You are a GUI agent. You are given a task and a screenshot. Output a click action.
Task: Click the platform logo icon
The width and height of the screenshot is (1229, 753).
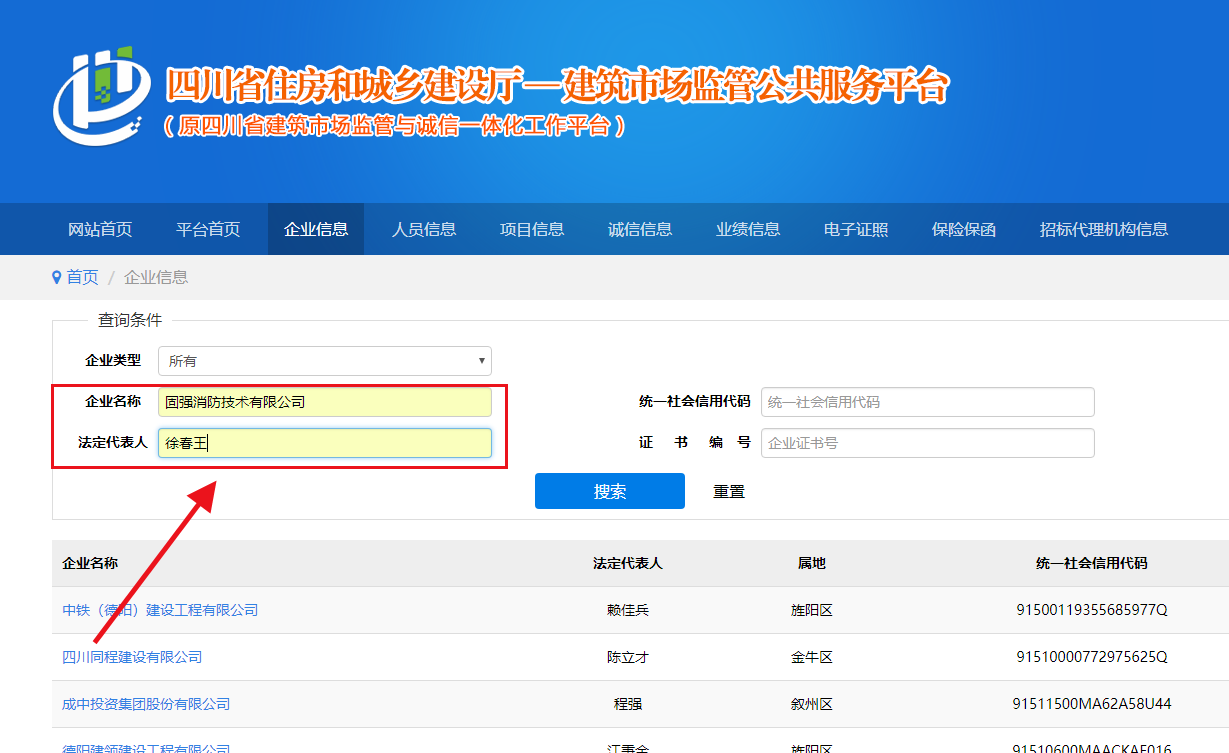[98, 96]
